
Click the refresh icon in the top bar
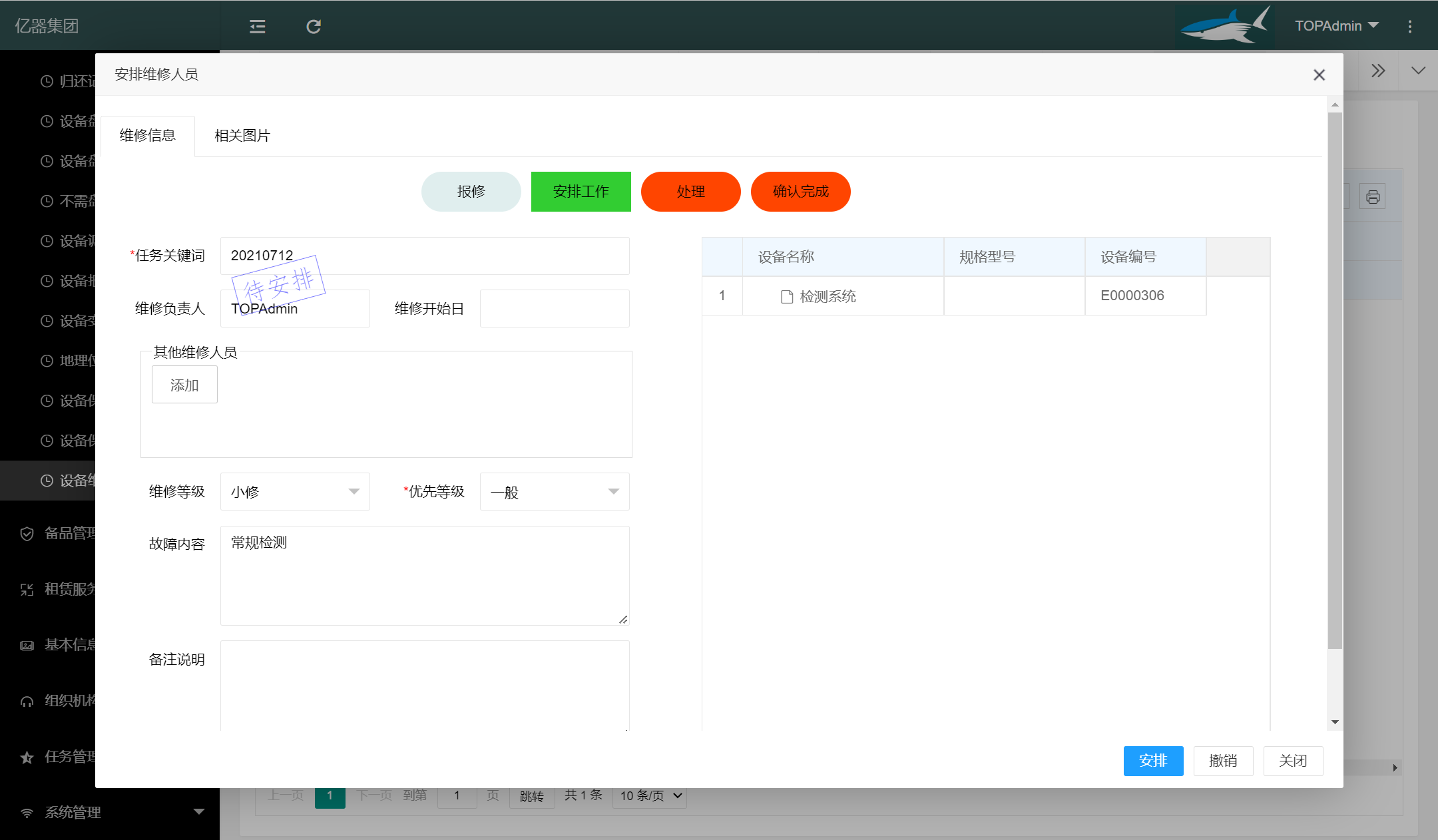pyautogui.click(x=314, y=27)
